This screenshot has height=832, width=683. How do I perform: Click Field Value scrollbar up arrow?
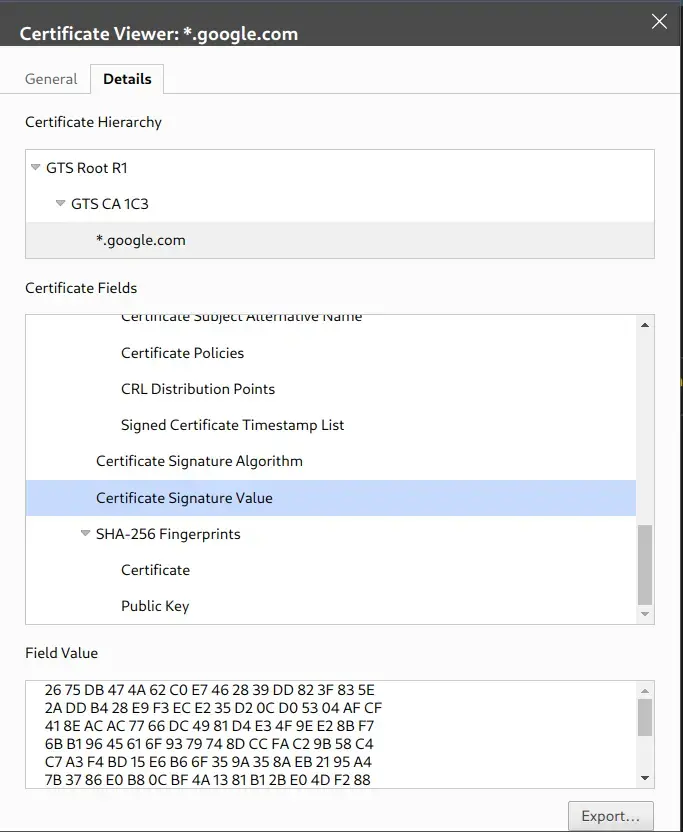[645, 691]
